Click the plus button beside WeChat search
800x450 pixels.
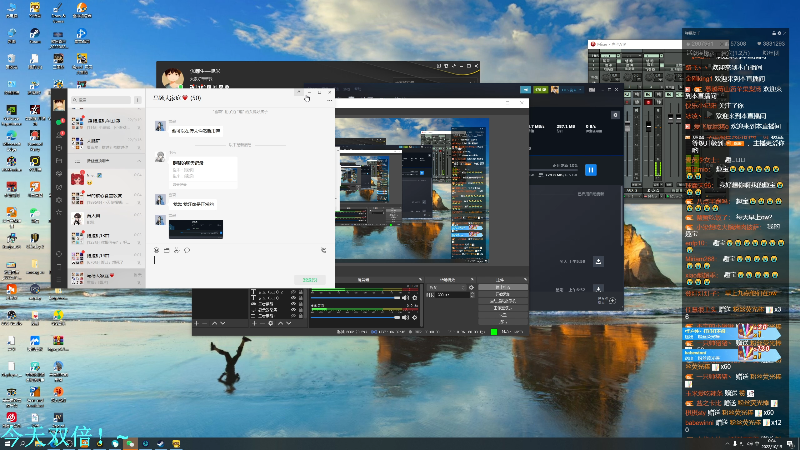(138, 100)
